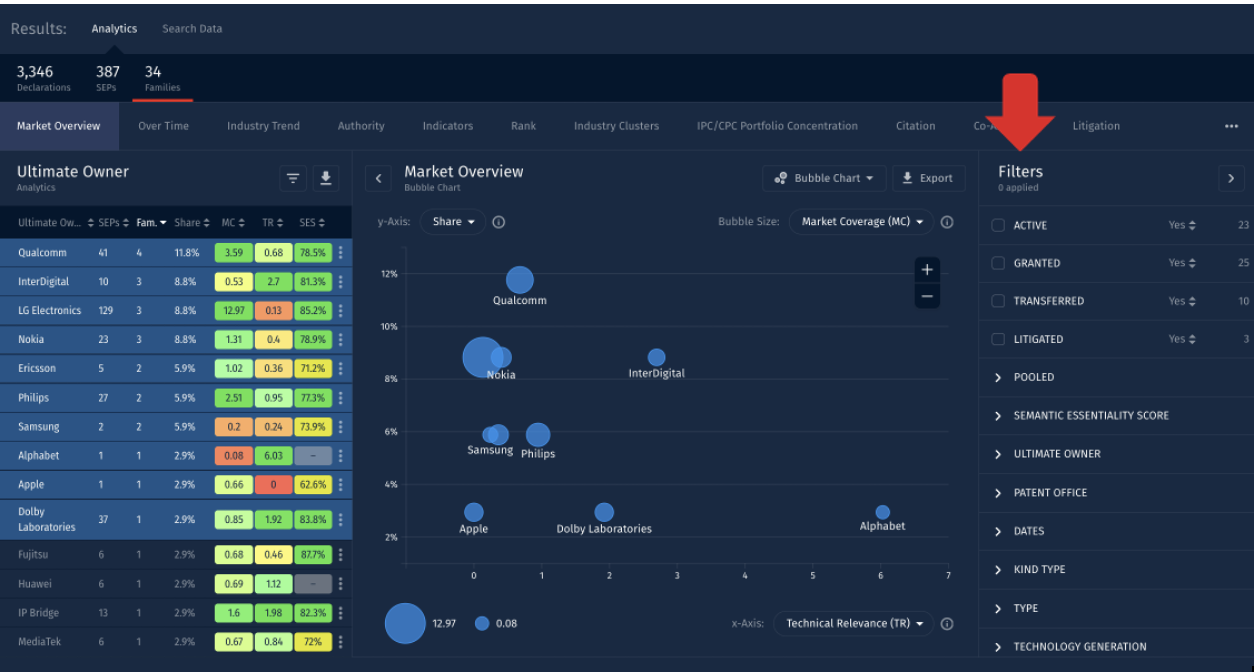Open the row options menu for Nokia
The width and height of the screenshot is (1254, 672).
[341, 340]
